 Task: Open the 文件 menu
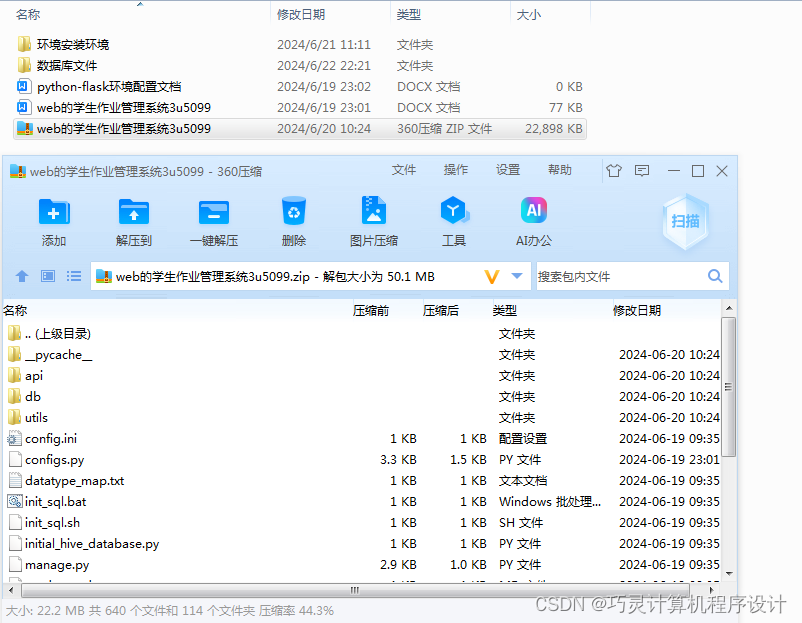click(x=404, y=170)
